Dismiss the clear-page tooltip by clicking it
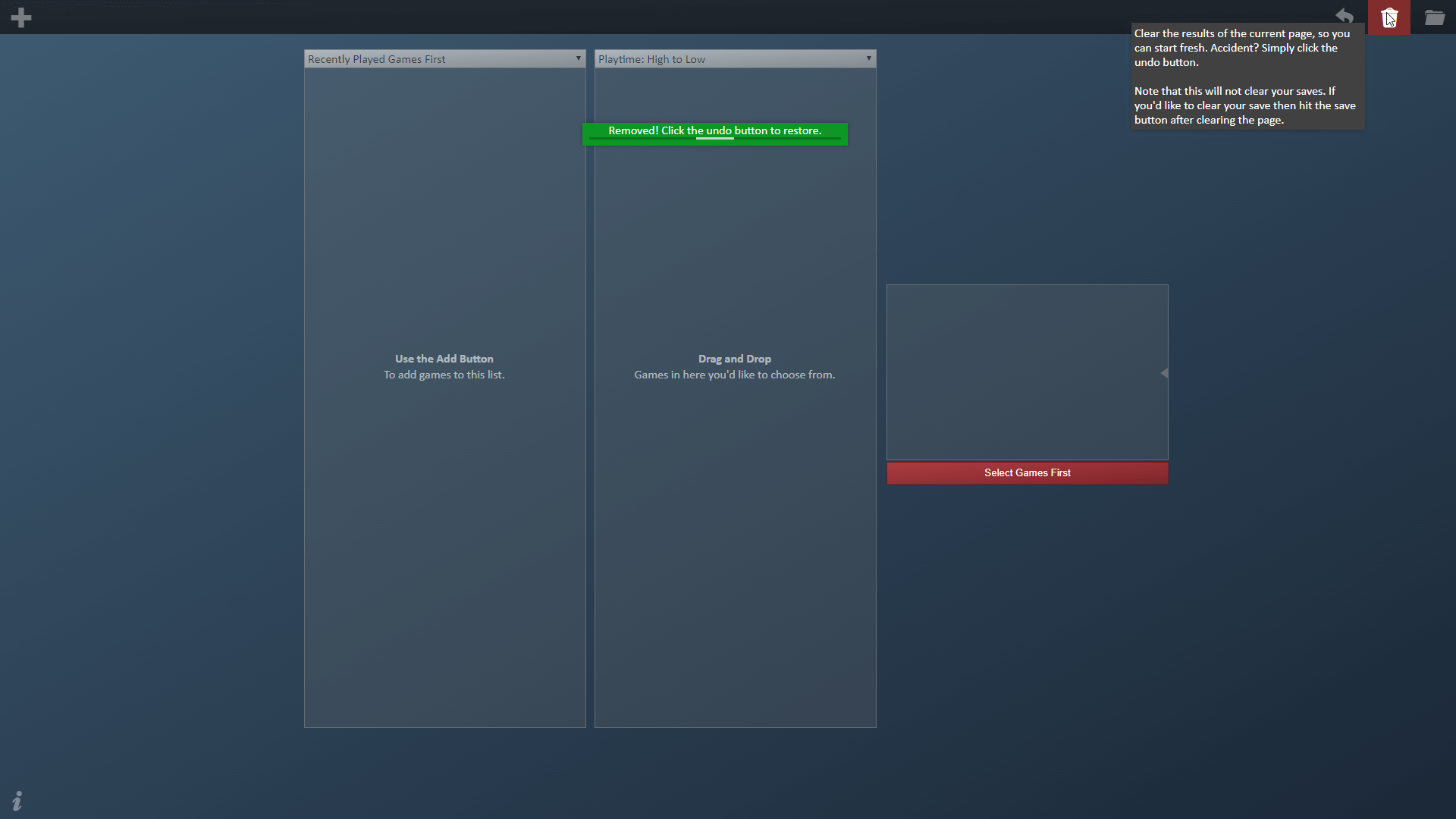Viewport: 1456px width, 819px height. point(1247,76)
